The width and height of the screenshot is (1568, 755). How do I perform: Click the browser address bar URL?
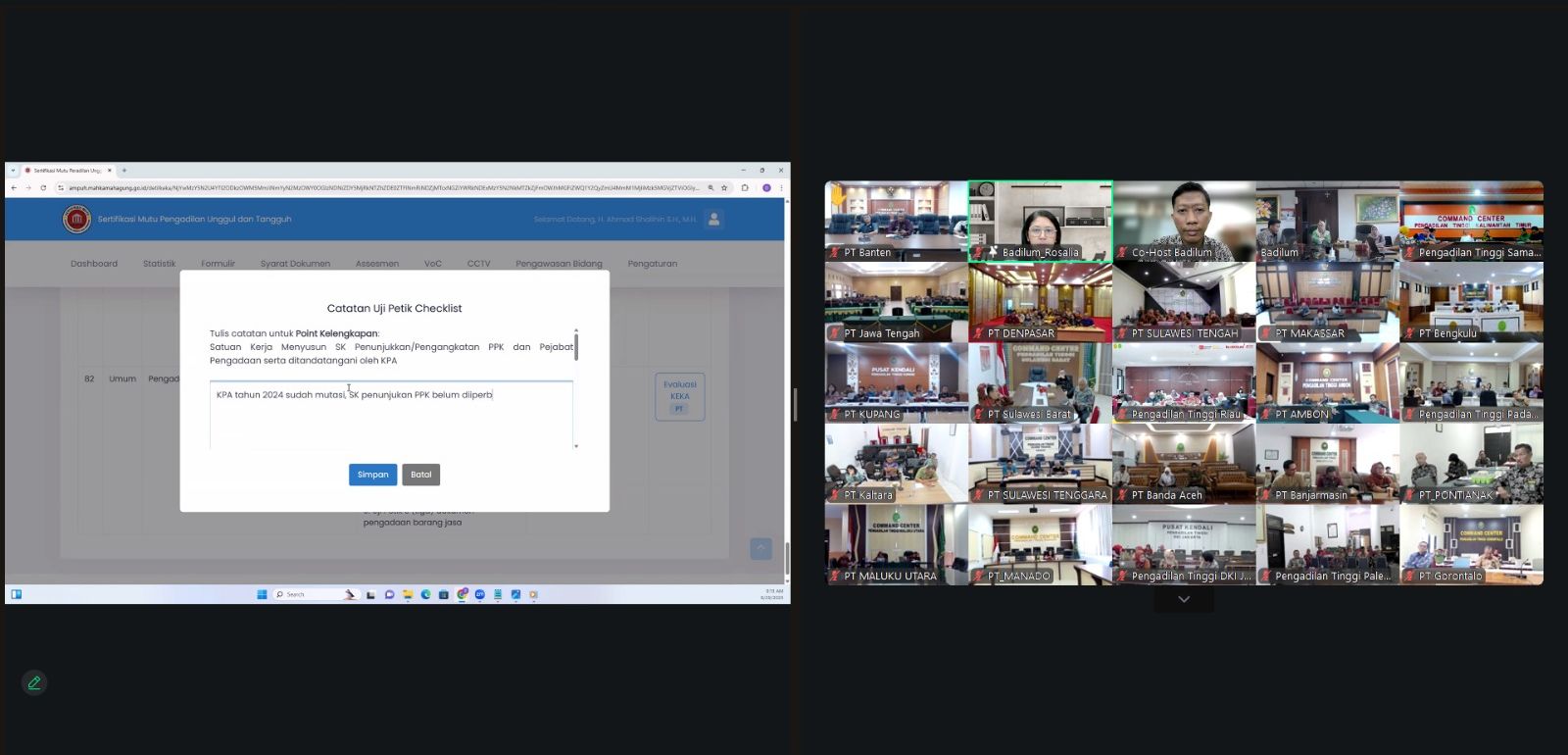pyautogui.click(x=382, y=187)
